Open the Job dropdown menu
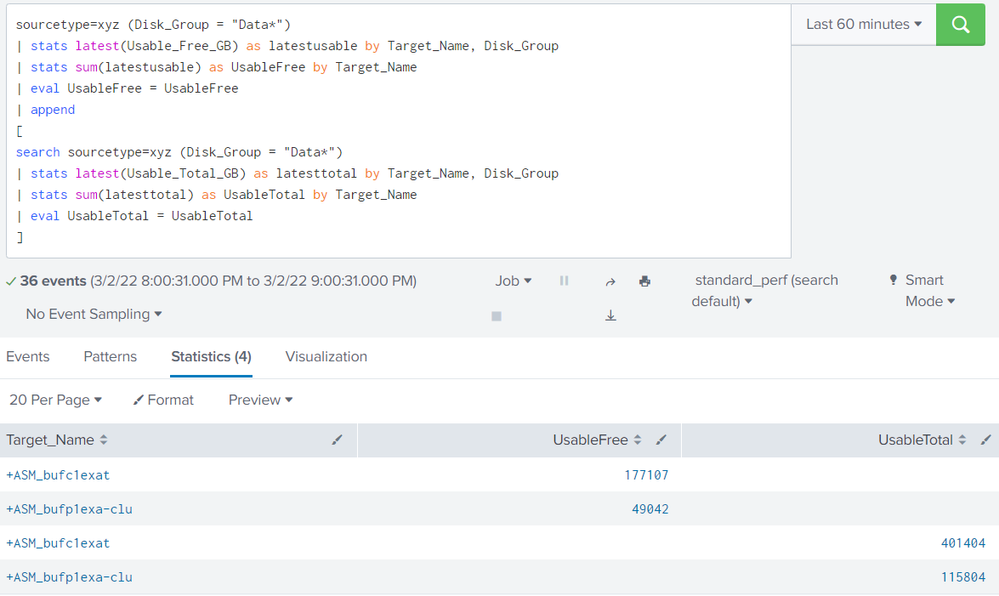Viewport: 999px width, 596px height. click(x=513, y=281)
